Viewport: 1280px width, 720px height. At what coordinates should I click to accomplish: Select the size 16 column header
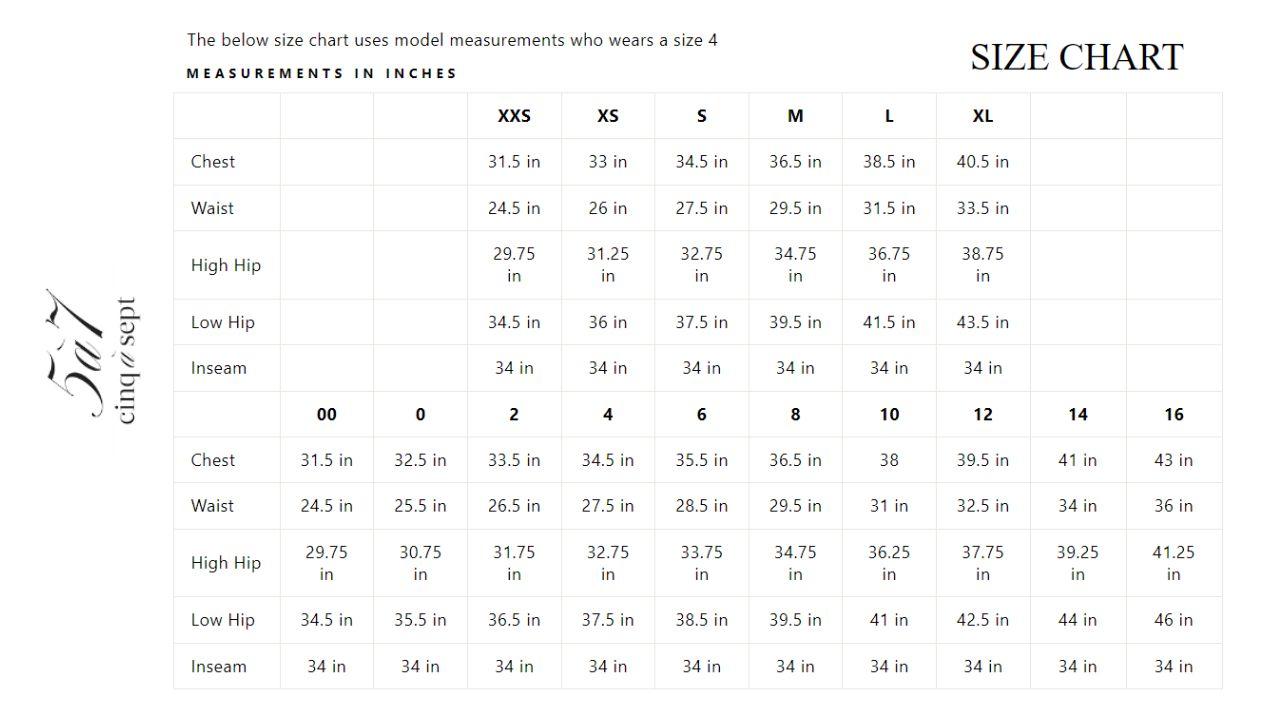coord(1173,414)
